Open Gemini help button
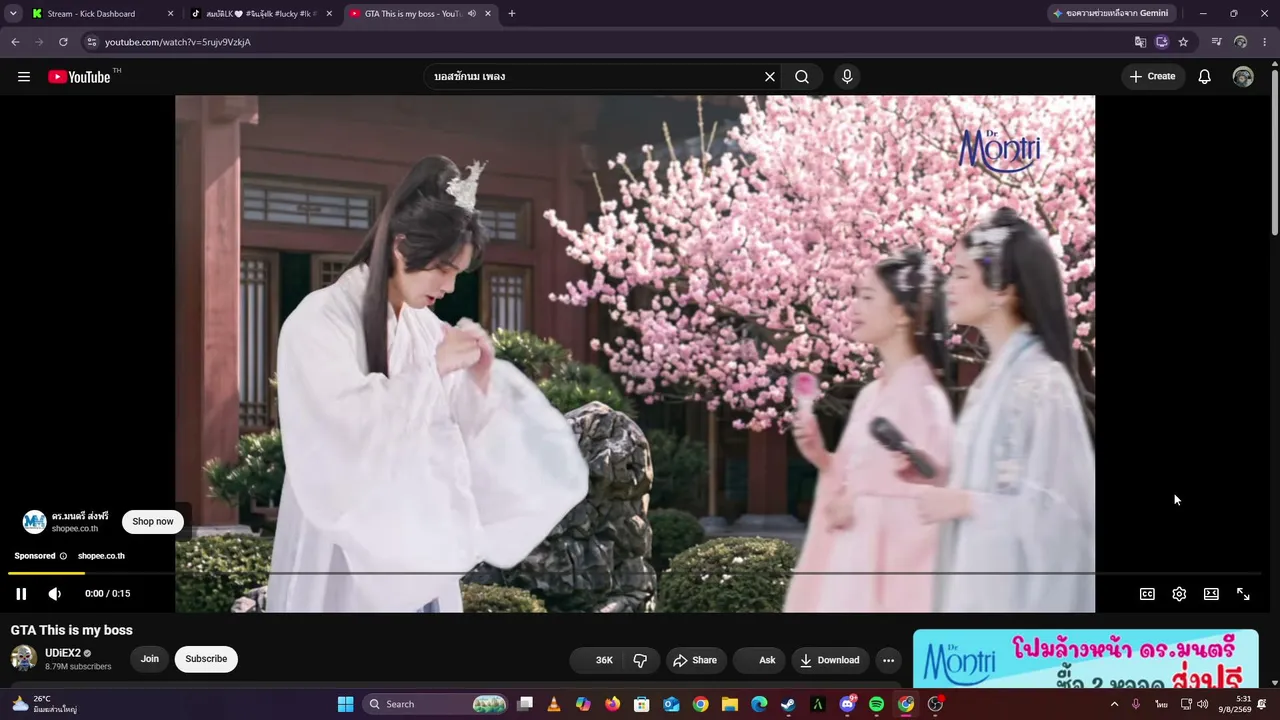Screen dimensions: 1280x720 click(x=1111, y=14)
